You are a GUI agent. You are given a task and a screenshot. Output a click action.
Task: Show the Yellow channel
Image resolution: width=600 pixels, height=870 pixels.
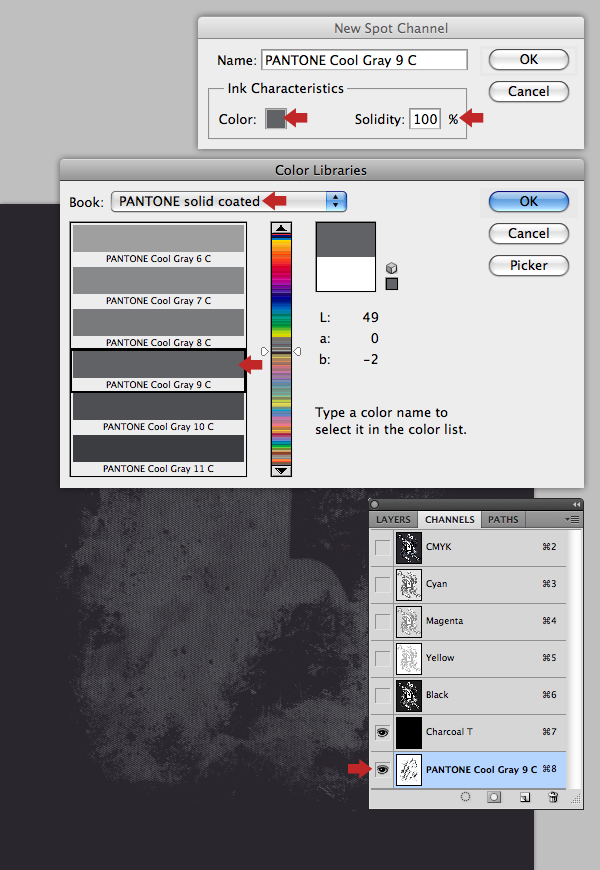tap(382, 658)
